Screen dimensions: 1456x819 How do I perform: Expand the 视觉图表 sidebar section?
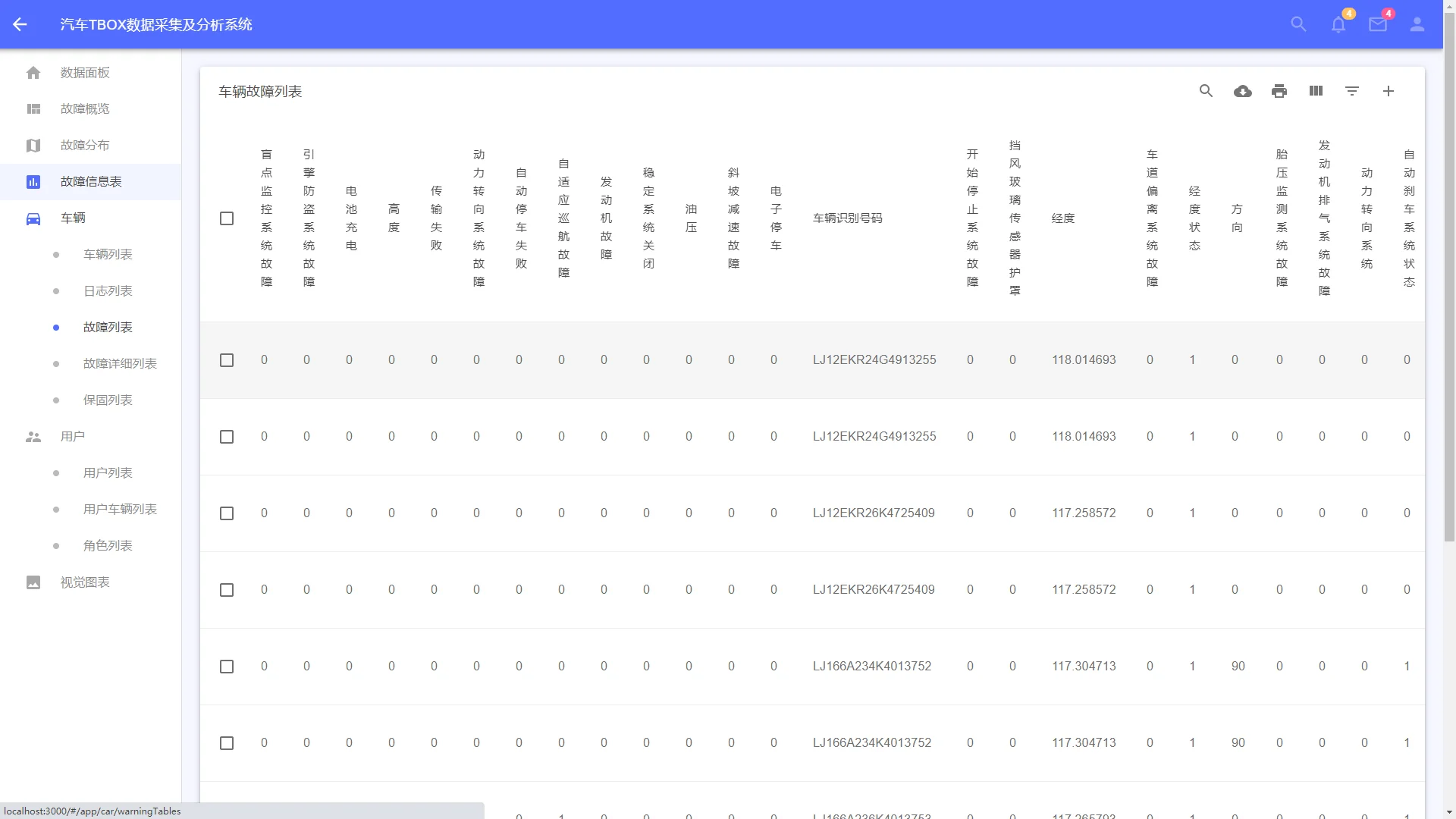(x=85, y=582)
